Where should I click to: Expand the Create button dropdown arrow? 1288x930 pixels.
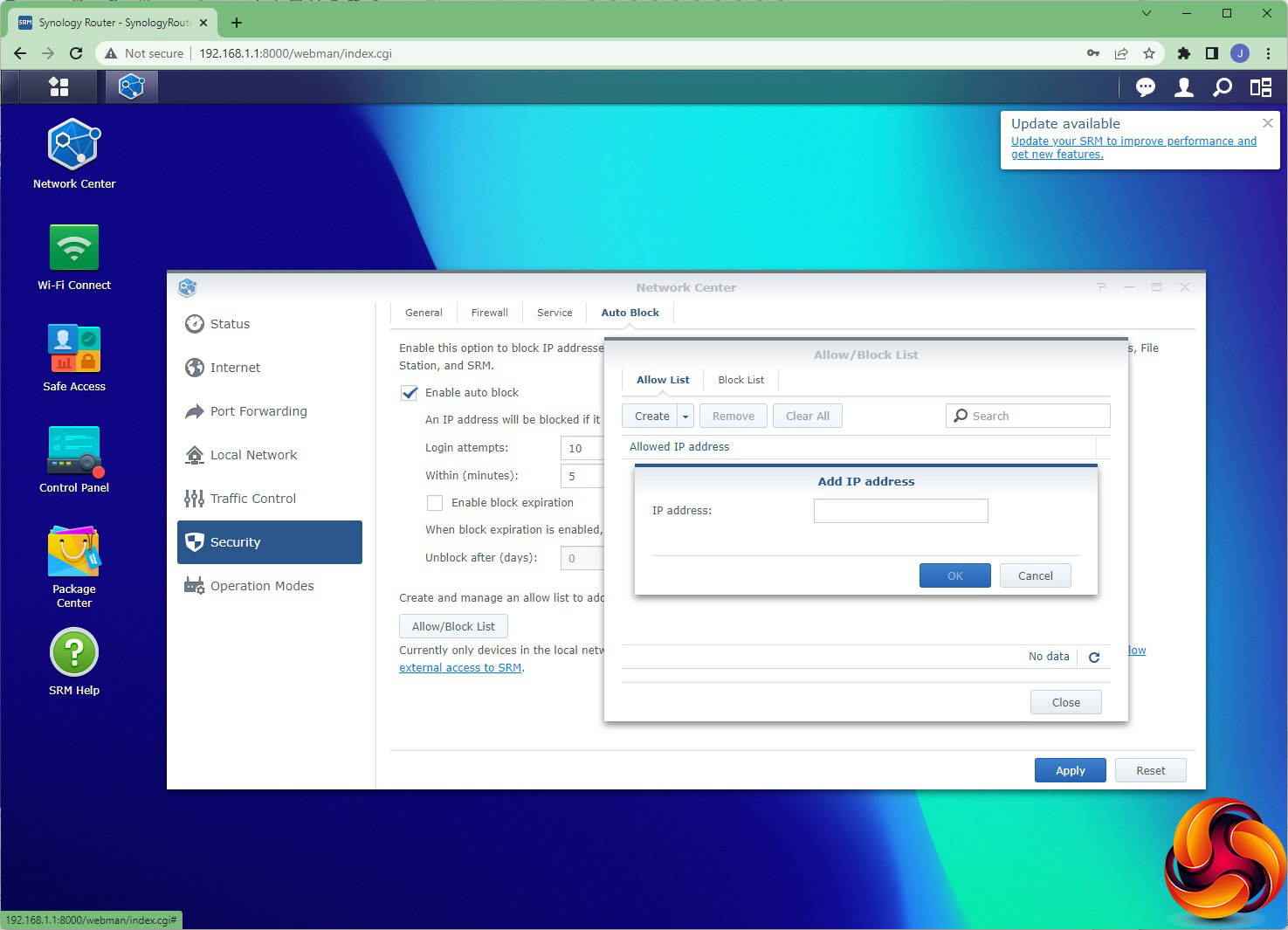click(x=685, y=417)
